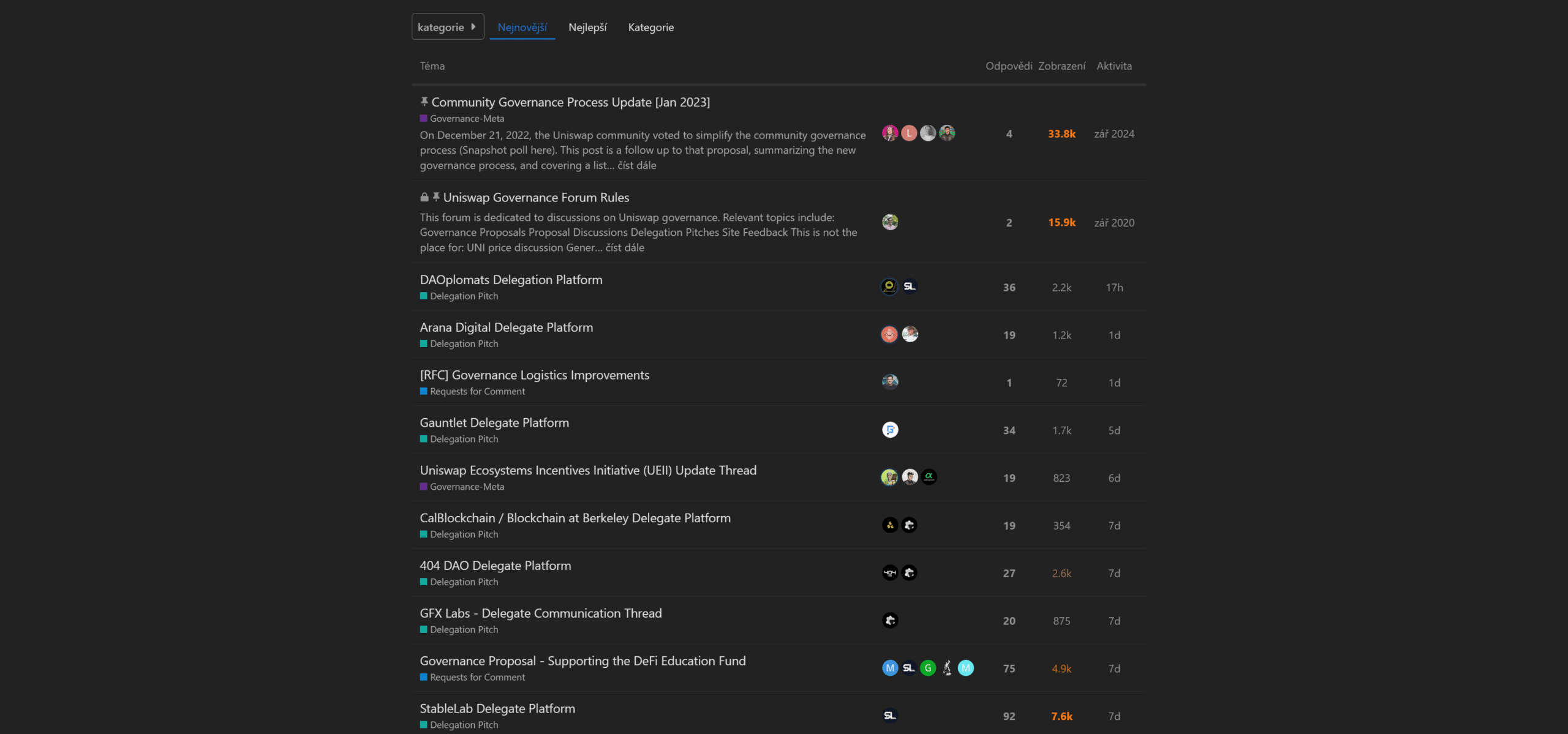Click the second avatar on Arana Digital topic
Image resolution: width=1568 pixels, height=734 pixels.
coord(910,334)
